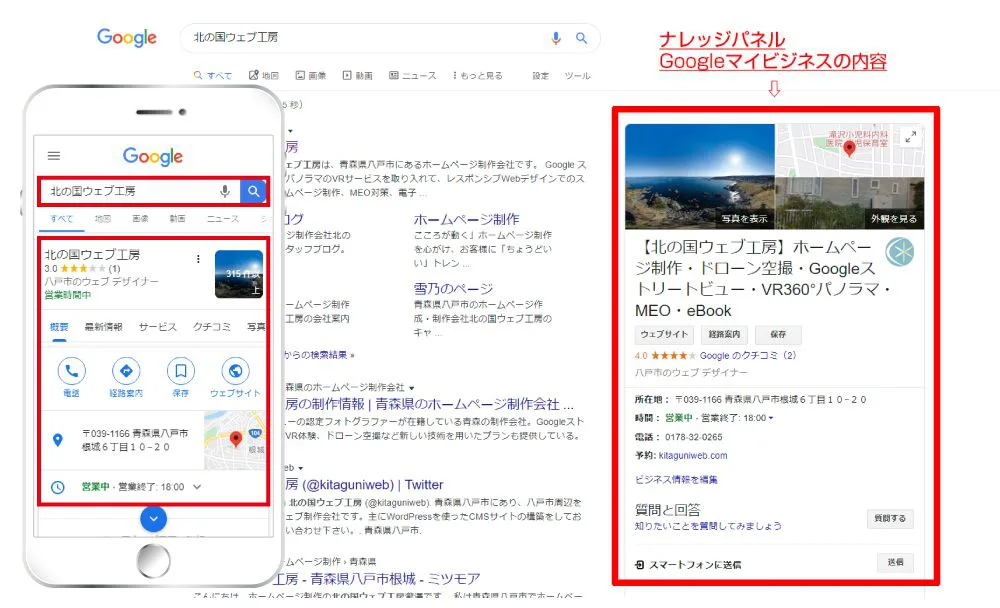1000x608 pixels.
Task: Click the panel 保存 button
Action: click(x=778, y=334)
